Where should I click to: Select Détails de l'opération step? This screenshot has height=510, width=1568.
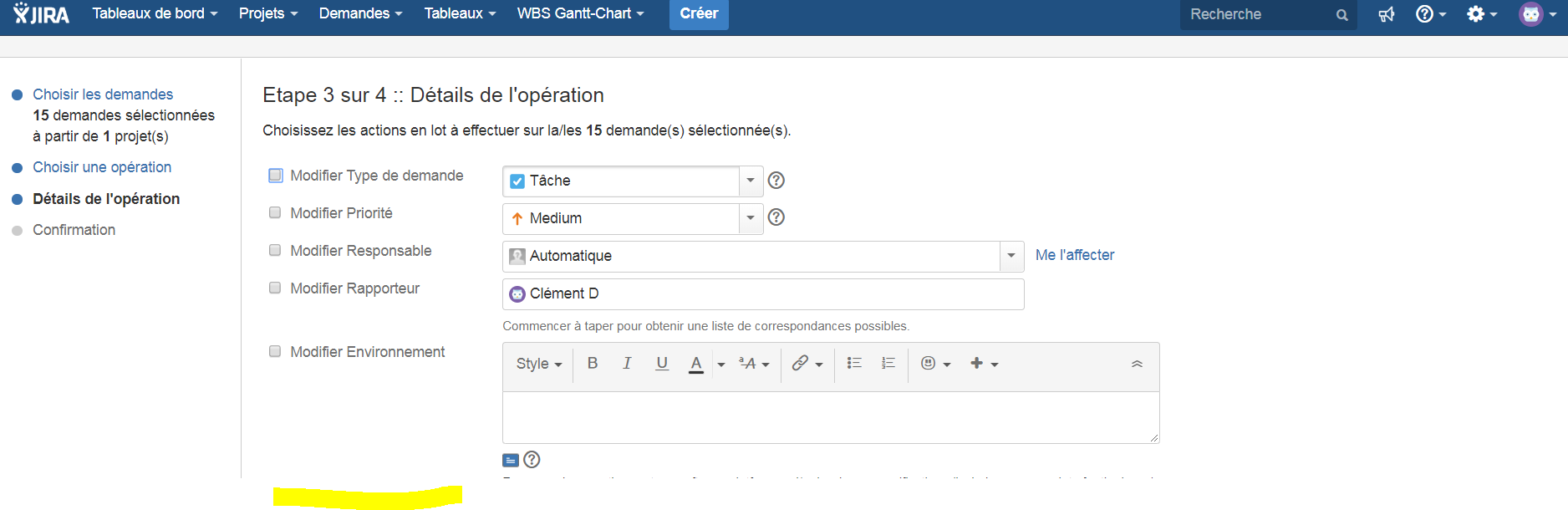pos(106,199)
